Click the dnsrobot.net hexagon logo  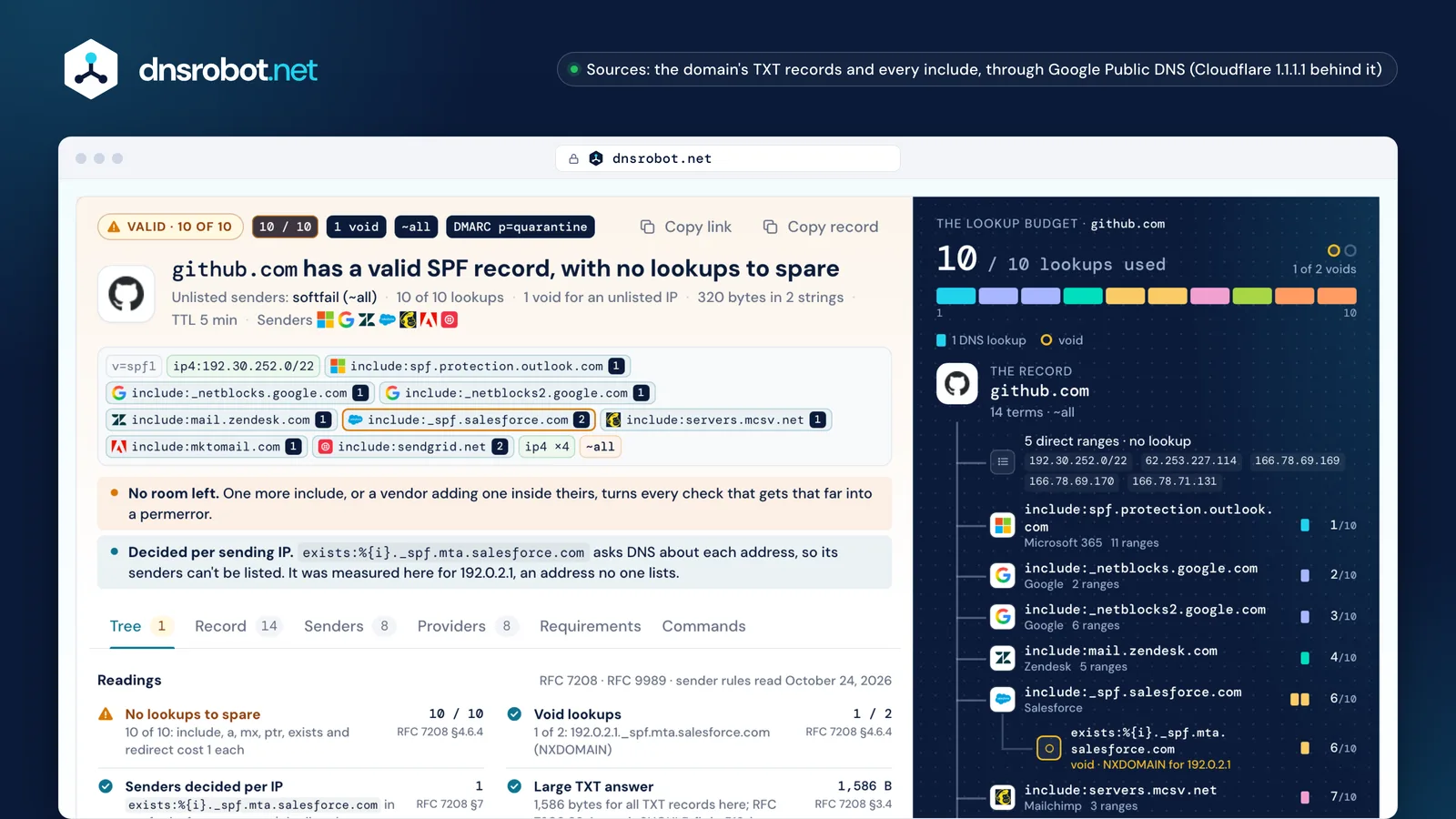91,69
